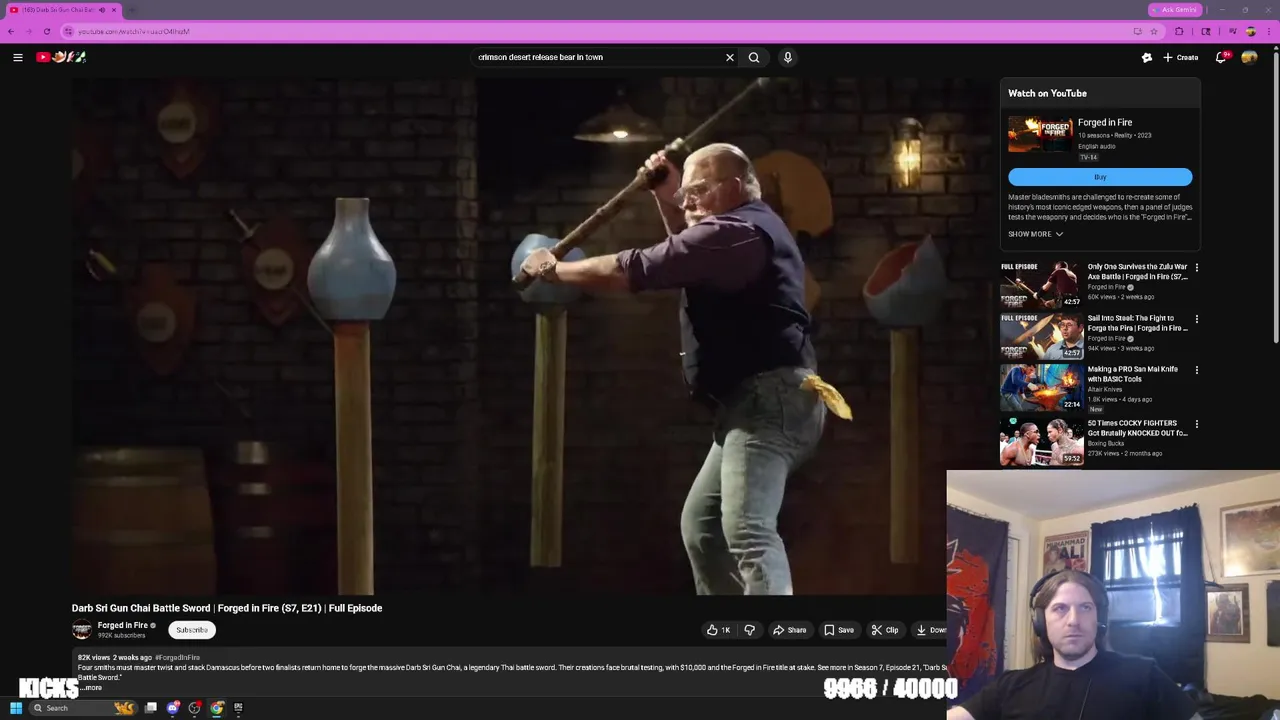This screenshot has height=720, width=1280.
Task: Open the install/cast icon in address bar
Action: 1138,31
